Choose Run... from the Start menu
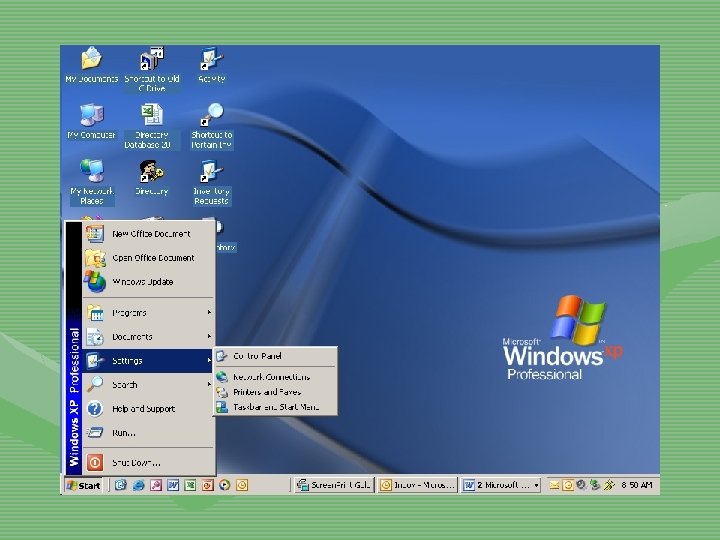The height and width of the screenshot is (540, 720). [149, 433]
